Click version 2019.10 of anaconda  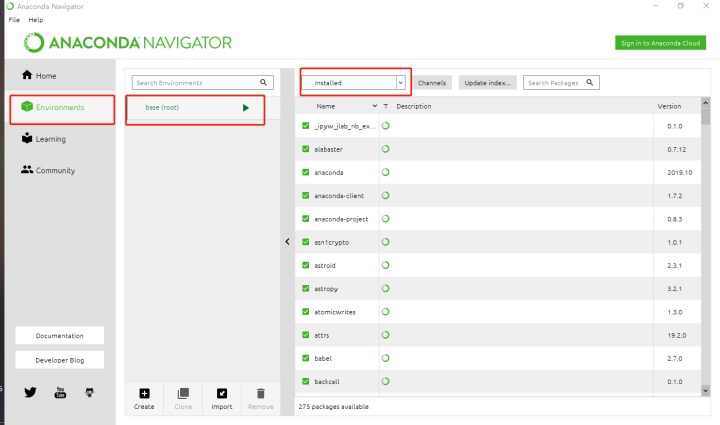(680, 173)
